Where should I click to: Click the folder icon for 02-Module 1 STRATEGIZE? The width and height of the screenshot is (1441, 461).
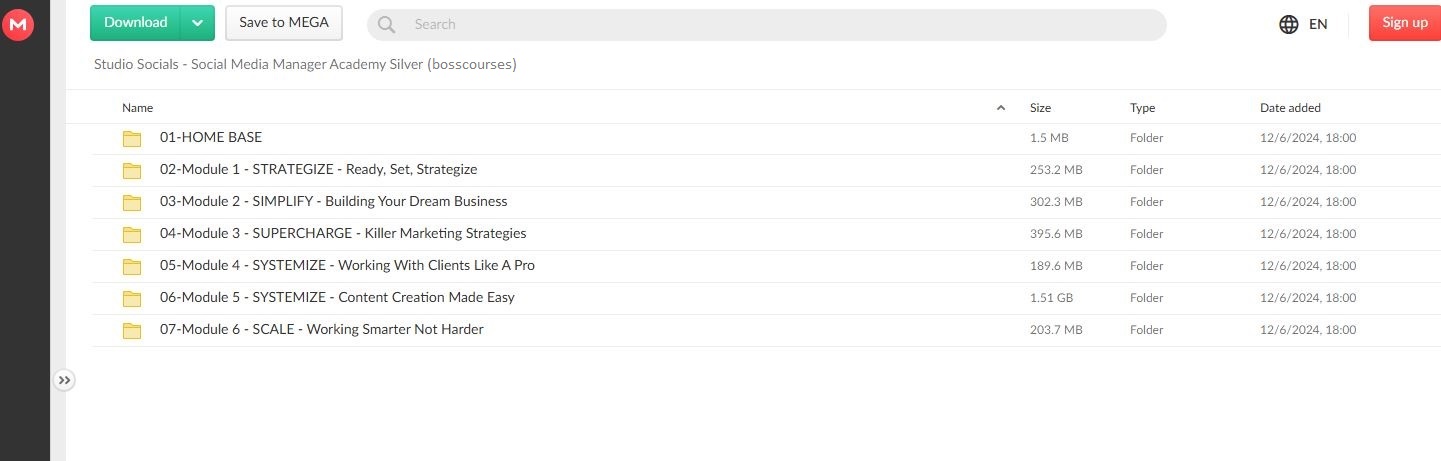(132, 170)
